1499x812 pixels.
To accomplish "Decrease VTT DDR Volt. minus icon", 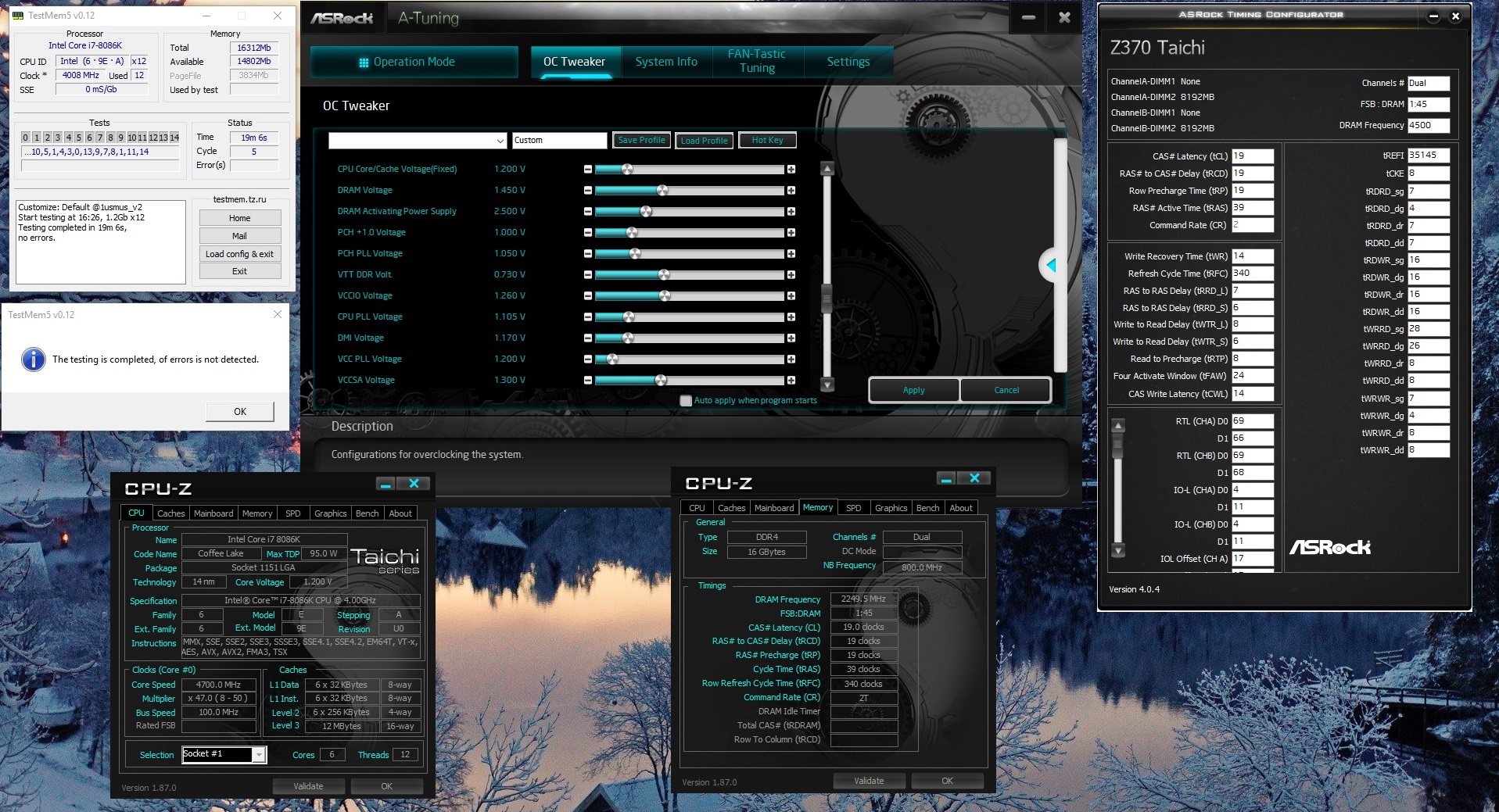I will pyautogui.click(x=588, y=274).
